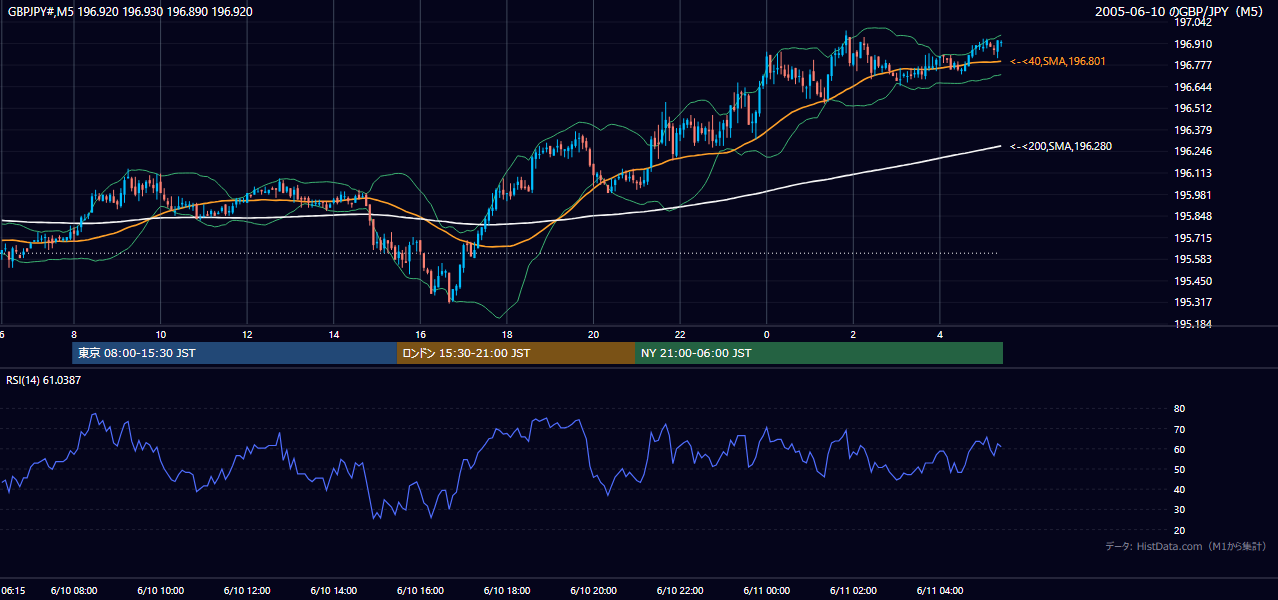The height and width of the screenshot is (600, 1278).
Task: Click RSI scale value 60
Action: point(1179,449)
